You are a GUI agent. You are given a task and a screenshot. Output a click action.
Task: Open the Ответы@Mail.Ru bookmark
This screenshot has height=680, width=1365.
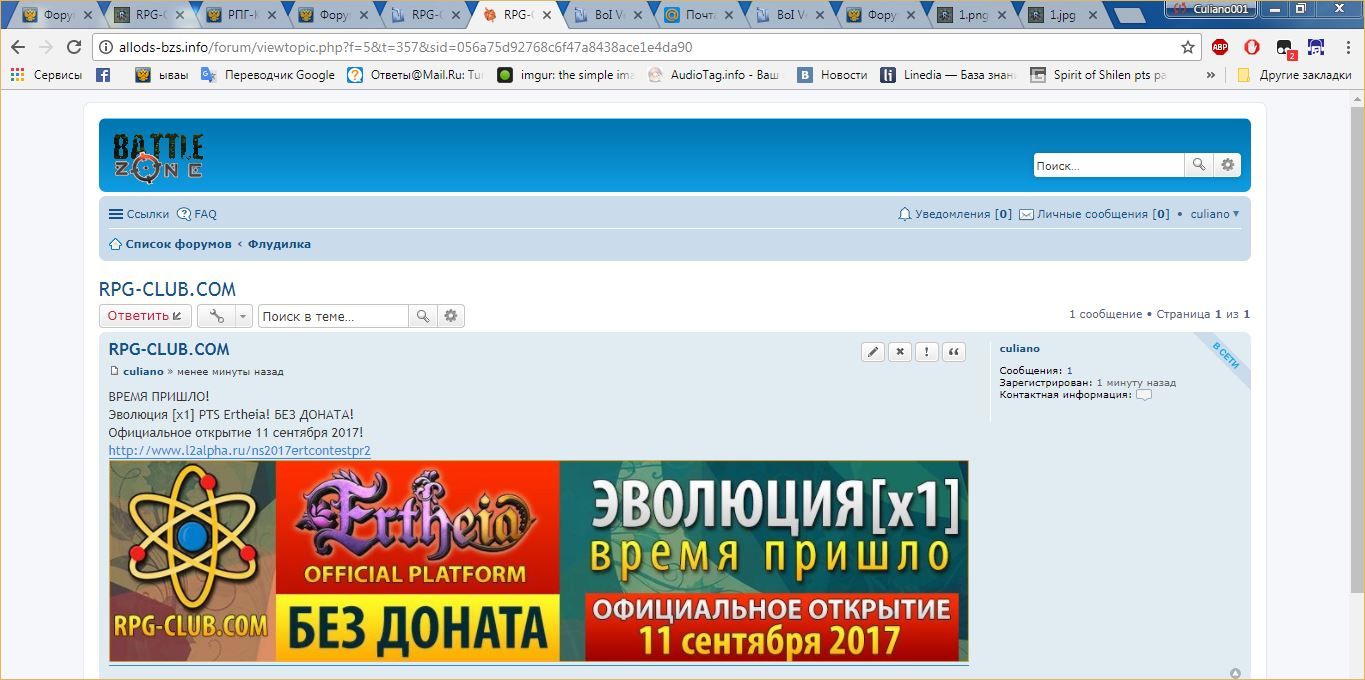[x=414, y=75]
